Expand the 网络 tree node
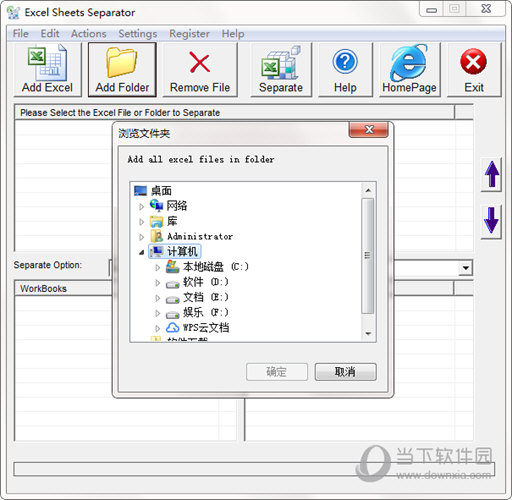This screenshot has height=500, width=512. point(141,207)
